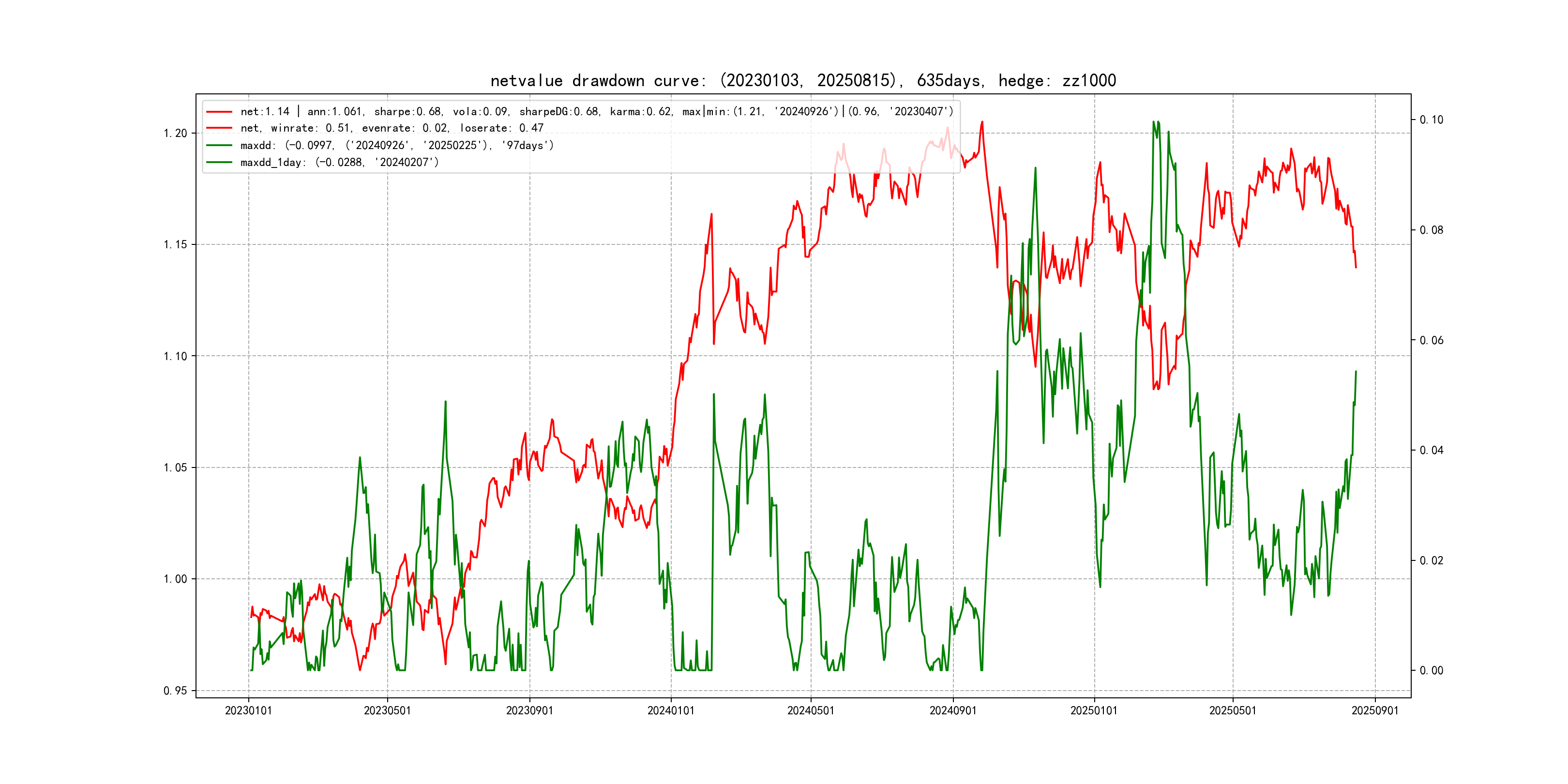Click the 0.95 left y-axis tick label

(175, 691)
